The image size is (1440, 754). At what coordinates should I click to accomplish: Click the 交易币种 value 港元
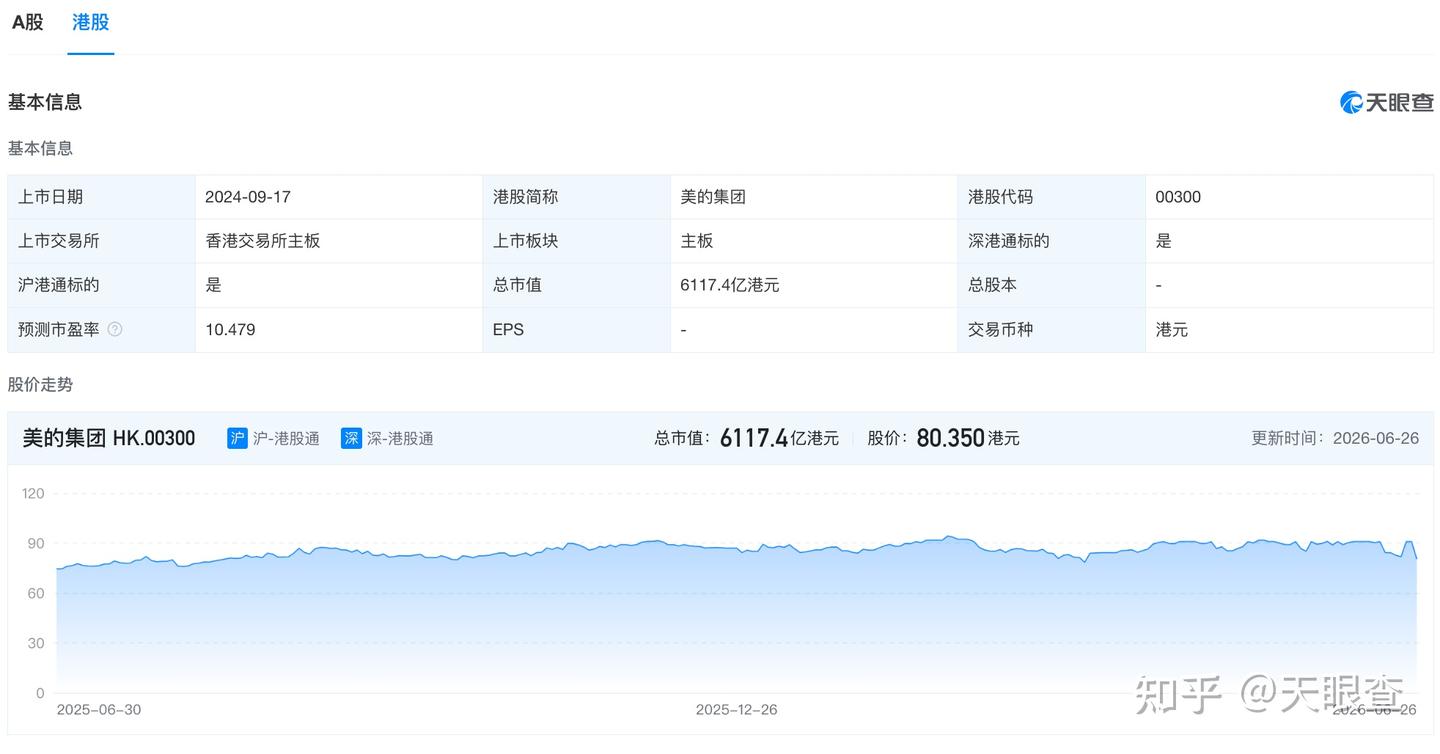tap(1172, 329)
